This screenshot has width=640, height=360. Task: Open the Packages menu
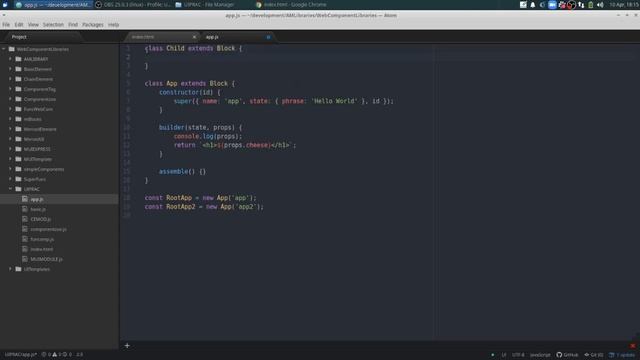93,25
